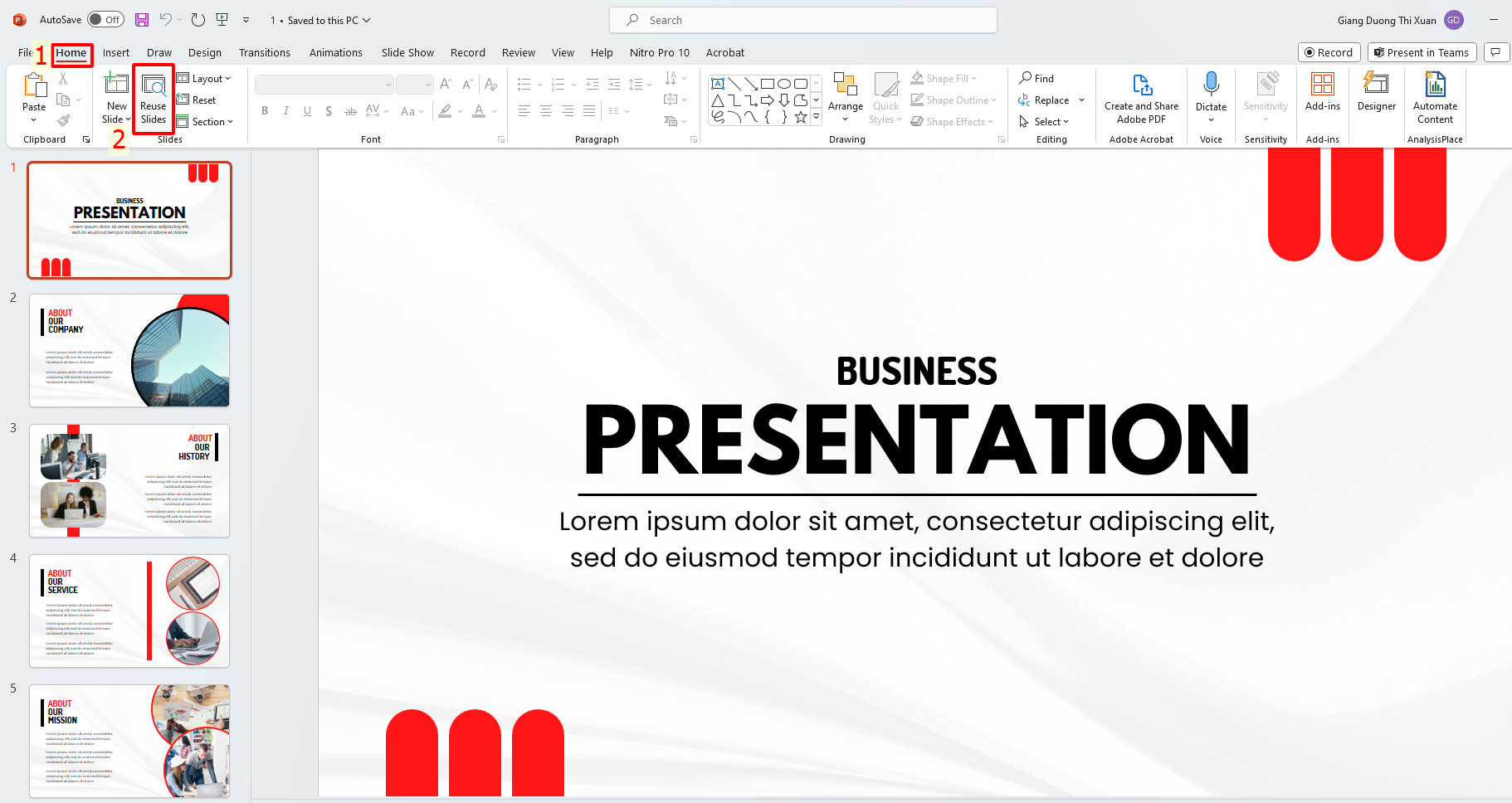Toggle Underline formatting

click(x=308, y=111)
